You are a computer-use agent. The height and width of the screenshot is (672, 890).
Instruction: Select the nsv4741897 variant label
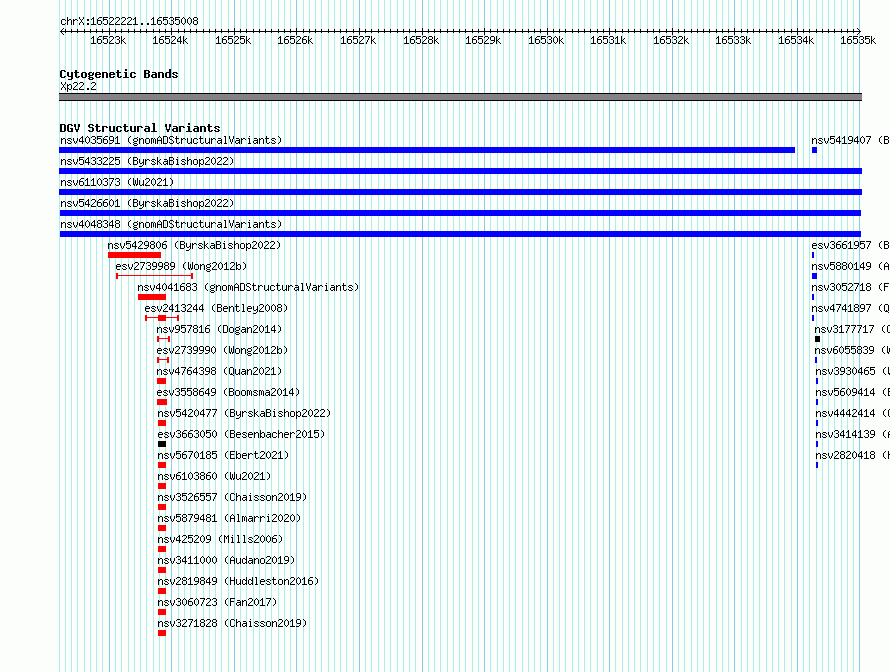point(850,308)
